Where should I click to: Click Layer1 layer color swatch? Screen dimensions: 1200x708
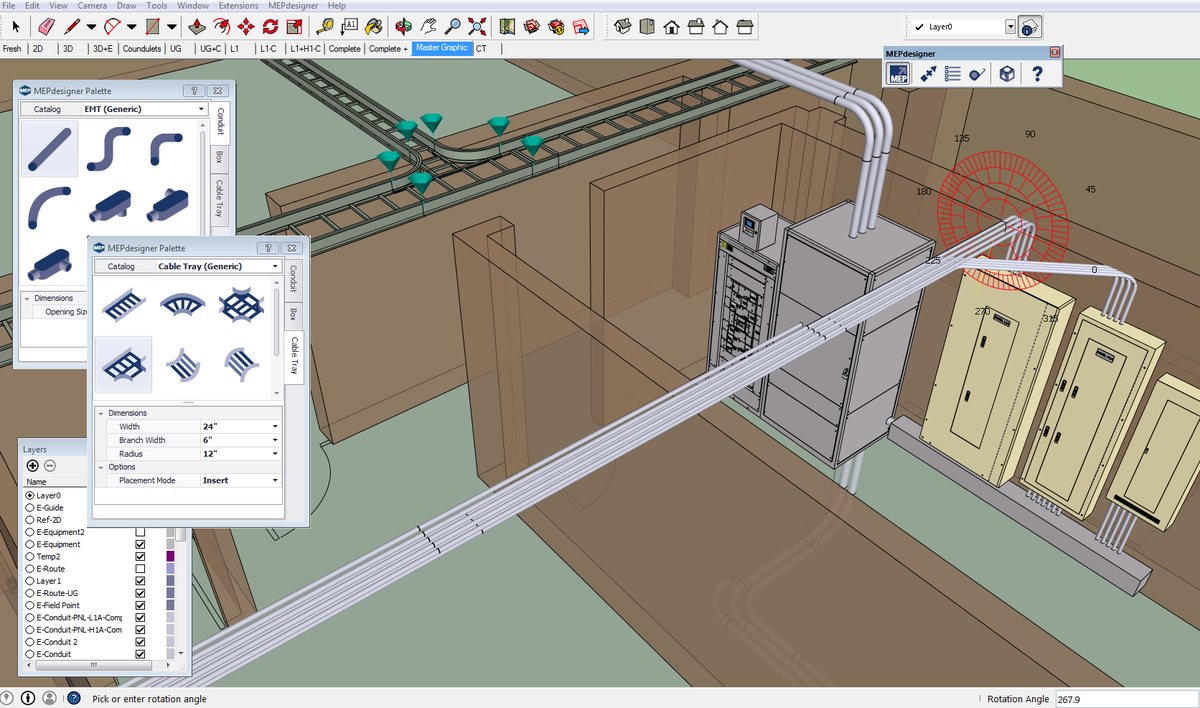[x=170, y=581]
